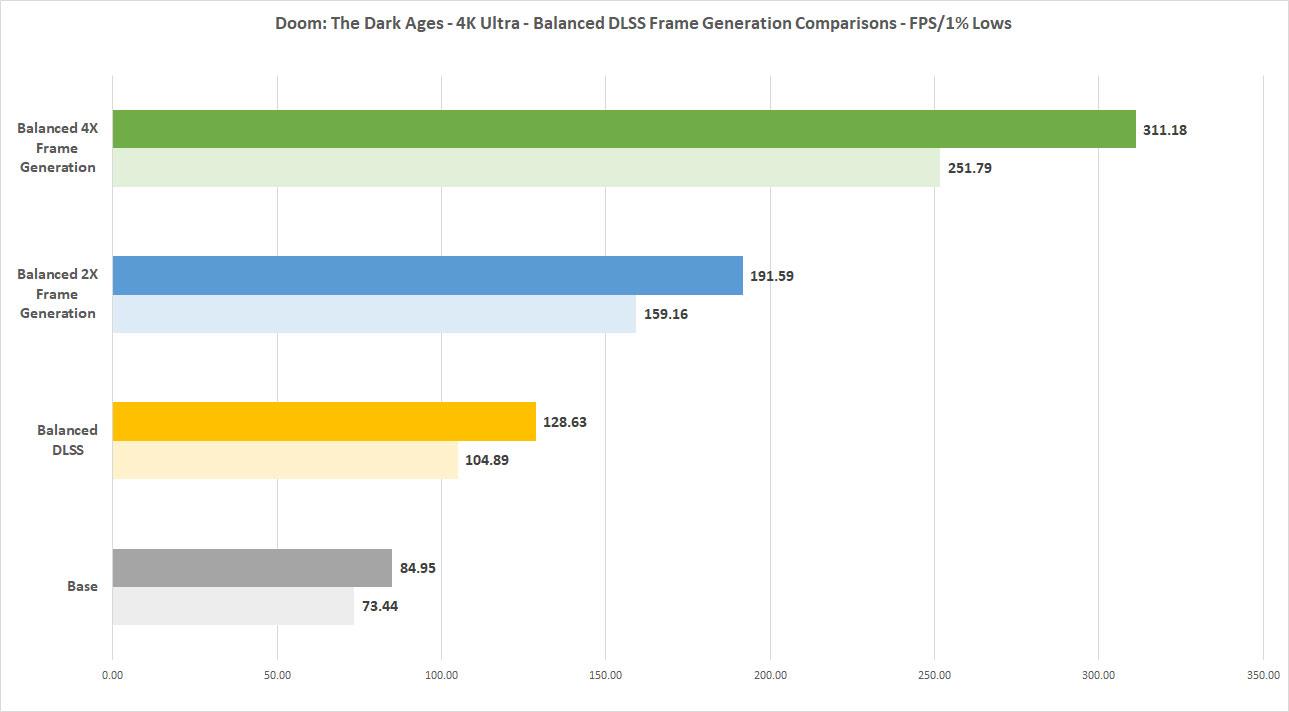Select the orange Balanced DLSS FPS bar
The width and height of the screenshot is (1289, 712).
coord(324,421)
